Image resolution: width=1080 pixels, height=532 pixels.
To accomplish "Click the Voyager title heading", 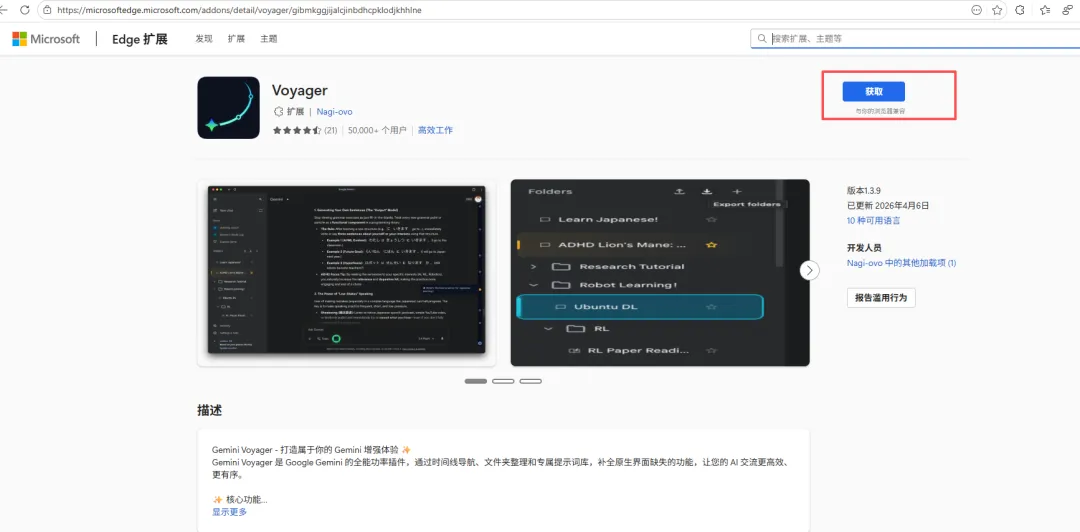I will click(300, 90).
